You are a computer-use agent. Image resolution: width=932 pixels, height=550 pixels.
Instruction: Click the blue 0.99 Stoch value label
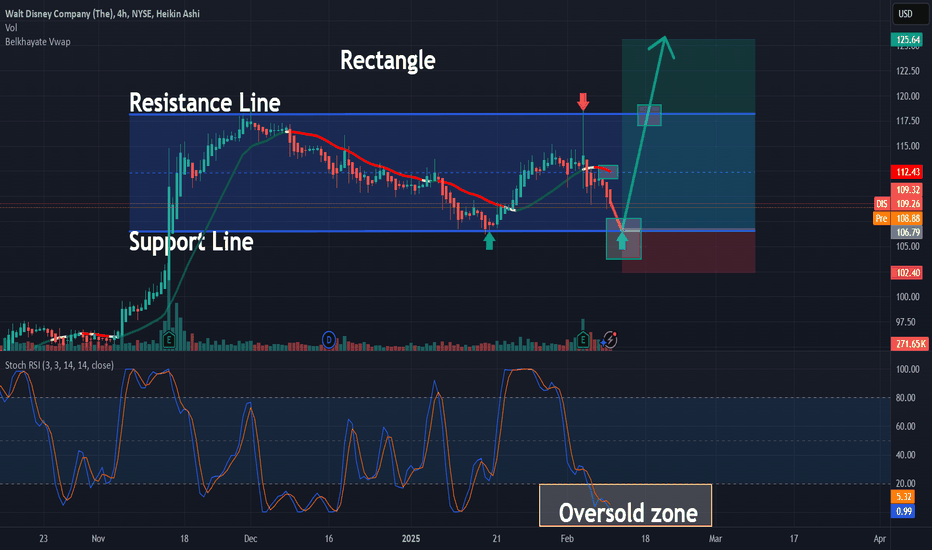coord(903,511)
